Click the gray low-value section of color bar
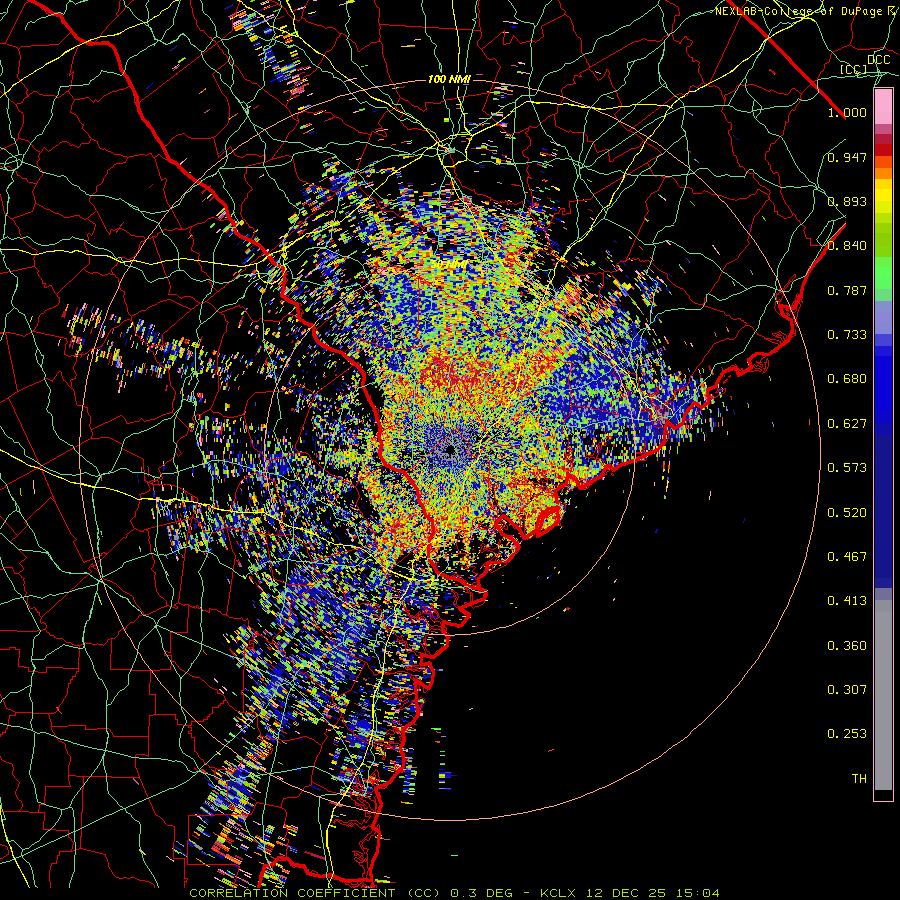 [x=883, y=695]
